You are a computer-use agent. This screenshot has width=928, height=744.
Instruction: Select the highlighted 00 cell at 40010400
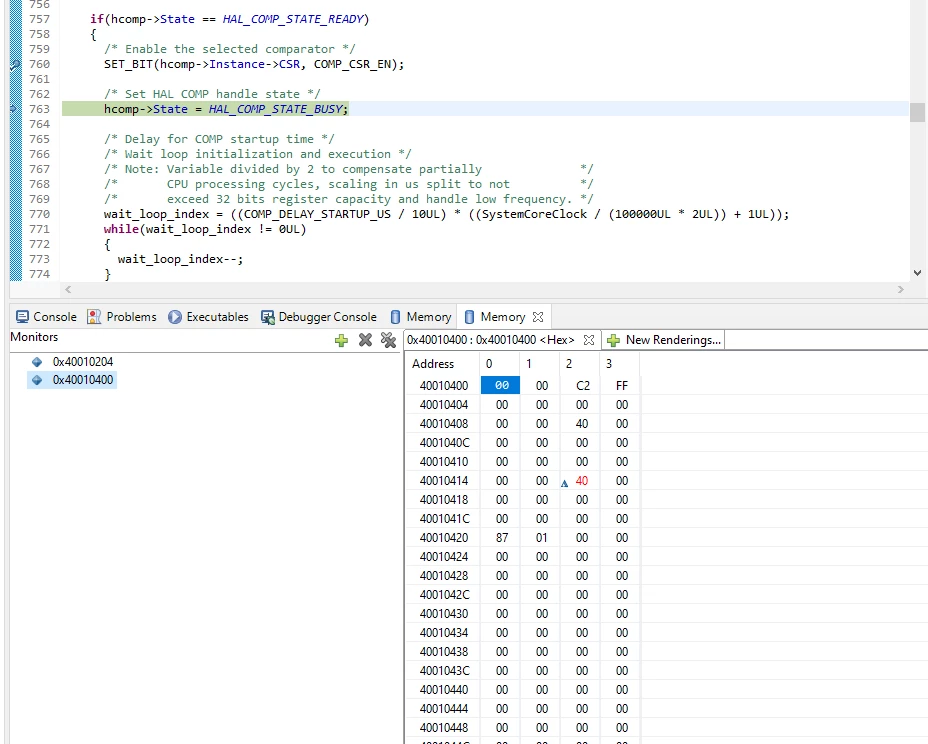pyautogui.click(x=501, y=385)
